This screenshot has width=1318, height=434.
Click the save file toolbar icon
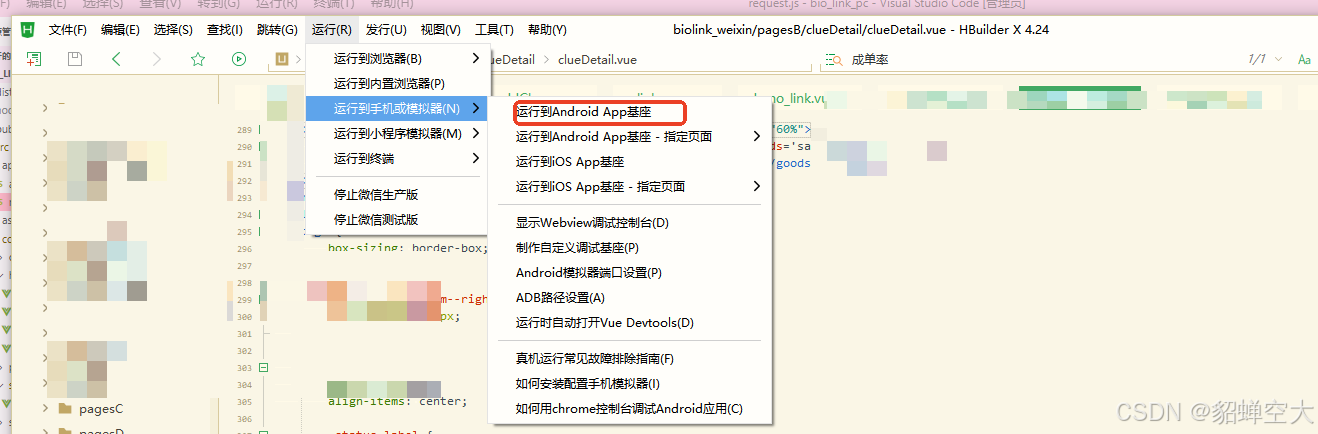[x=75, y=59]
